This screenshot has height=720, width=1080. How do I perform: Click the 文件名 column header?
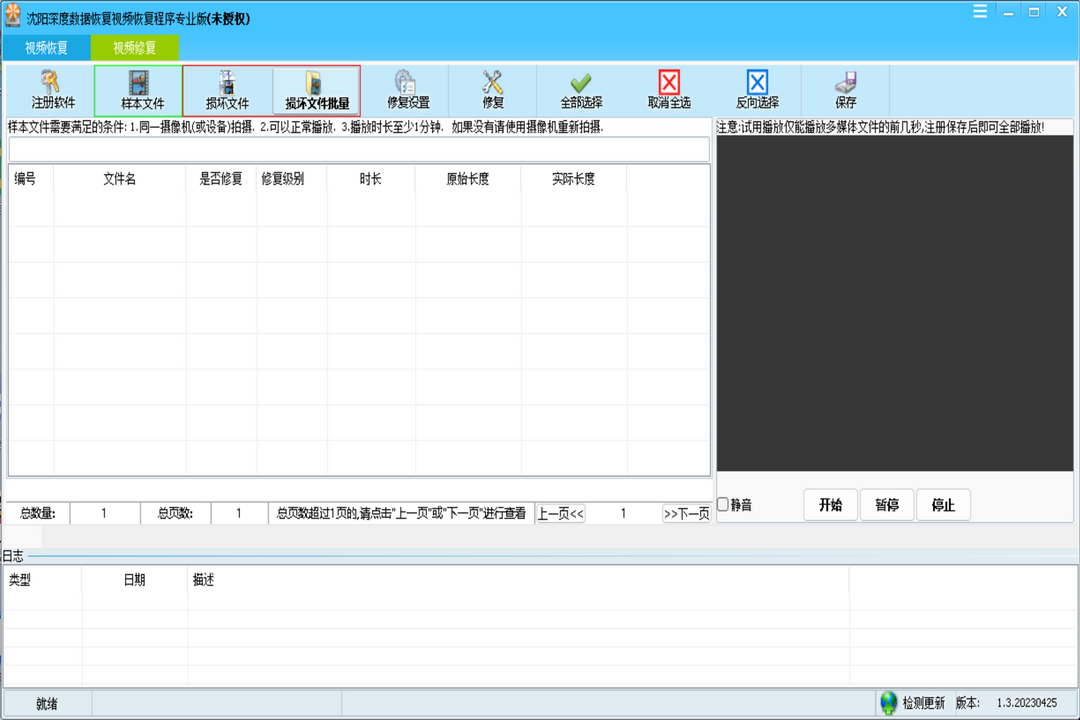point(120,179)
